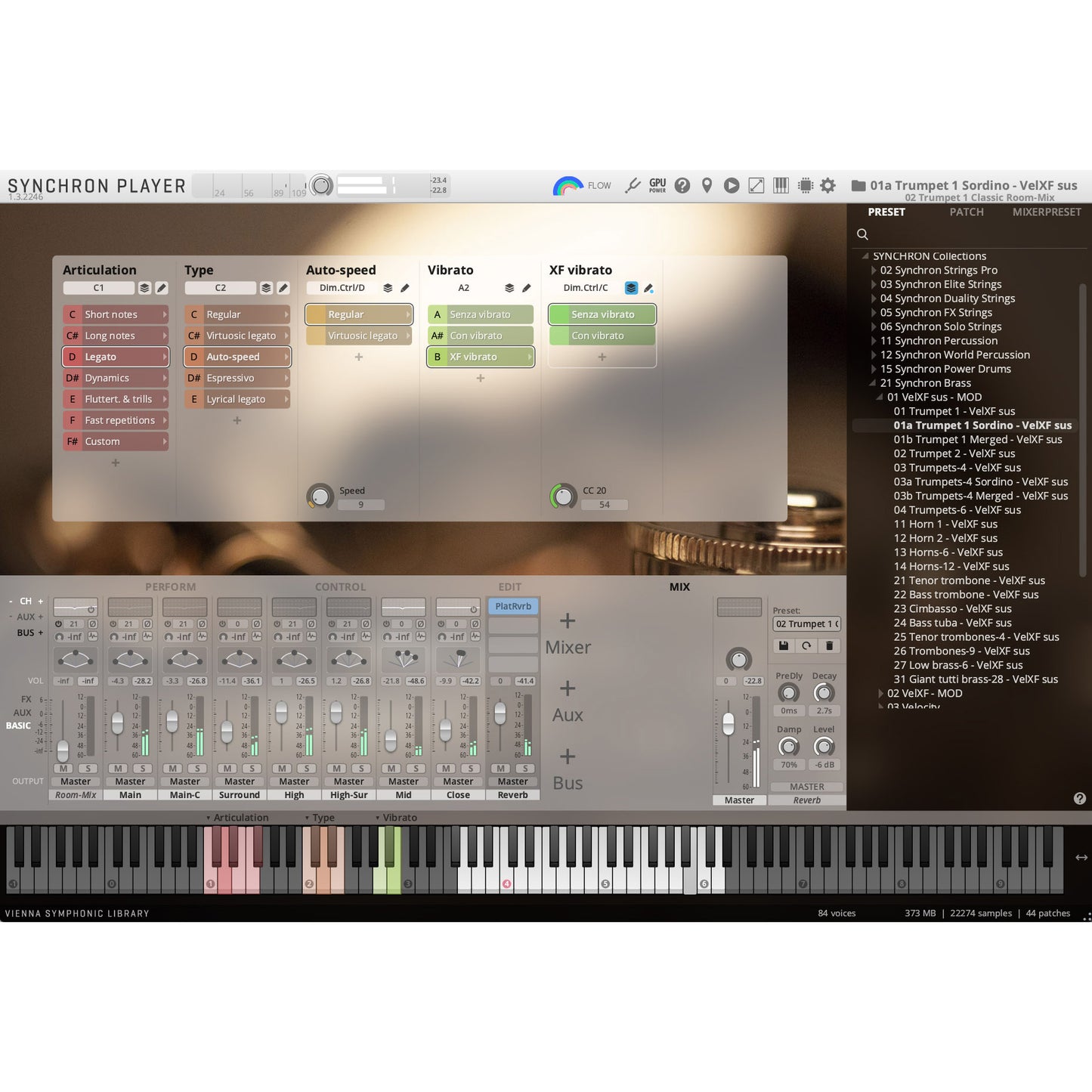
Task: Open the settings gear in top toolbar
Action: point(828,186)
